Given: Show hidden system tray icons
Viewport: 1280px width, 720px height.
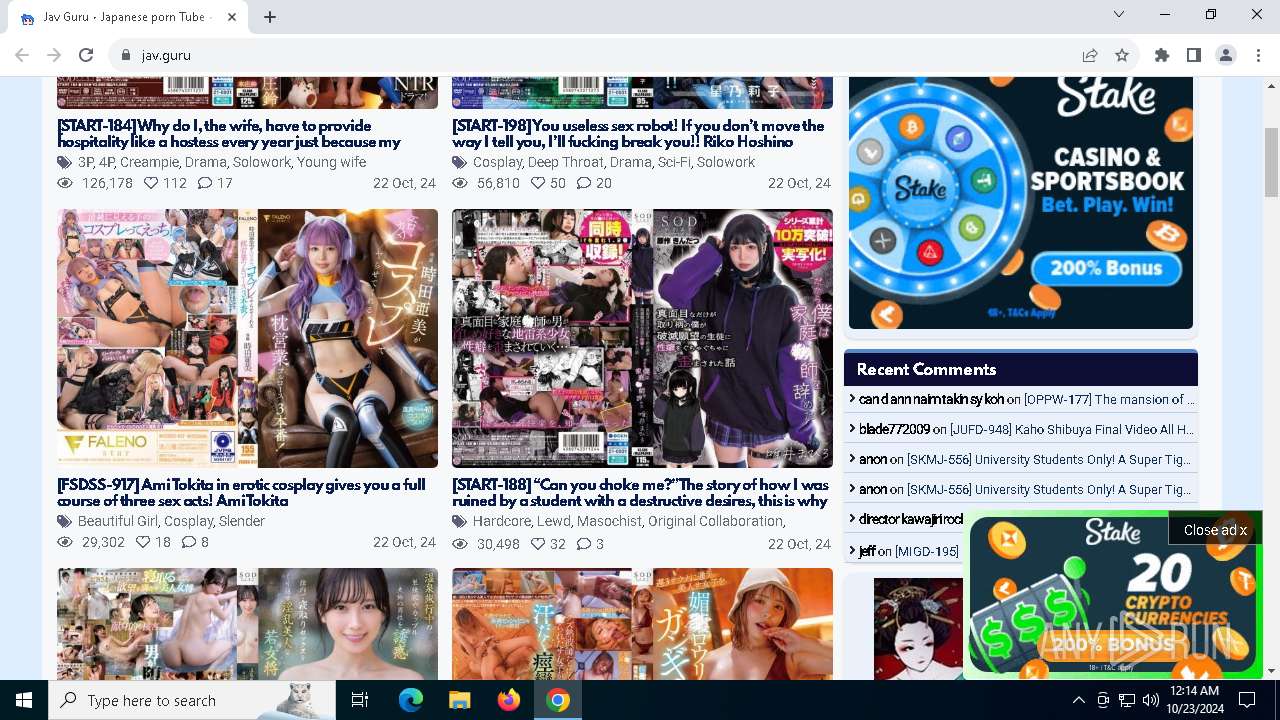Looking at the screenshot, I should coord(1078,700).
